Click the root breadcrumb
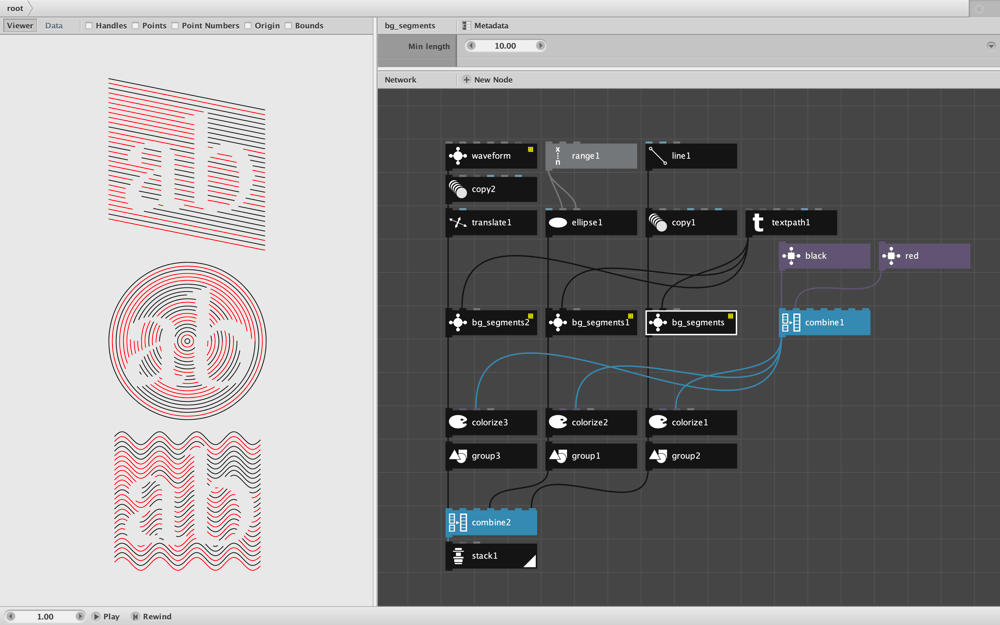Viewport: 1000px width, 625px height. pos(15,8)
